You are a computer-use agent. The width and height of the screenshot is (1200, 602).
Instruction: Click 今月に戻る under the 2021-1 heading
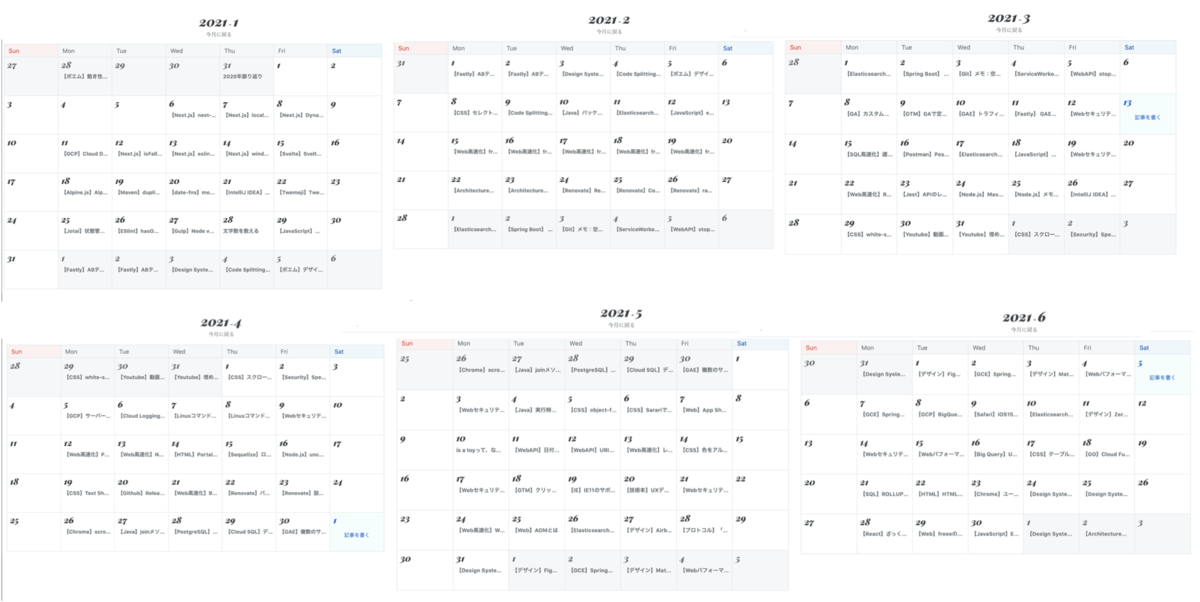217,34
